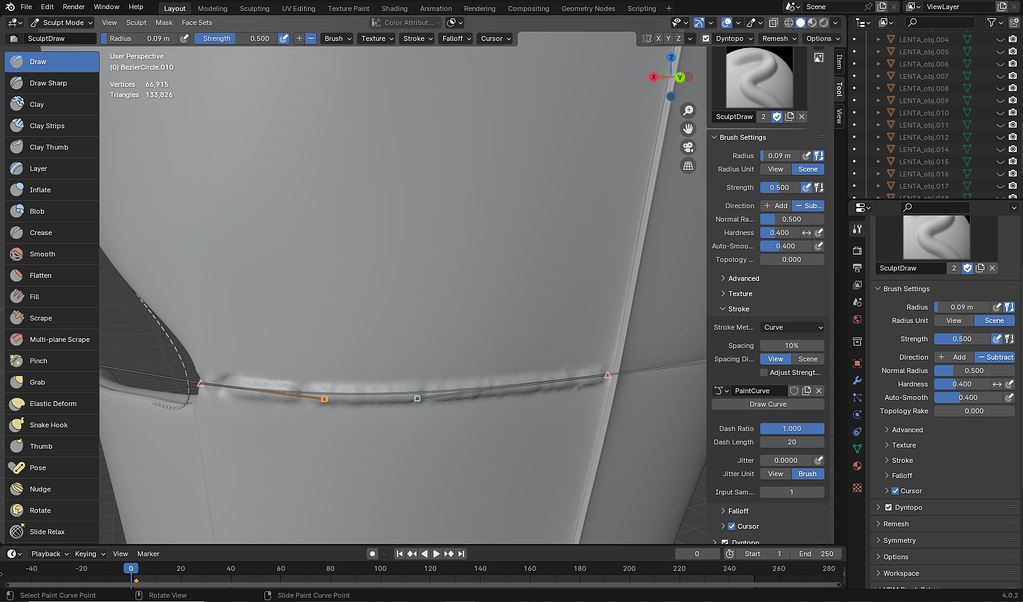The image size is (1023, 602).
Task: Jump to the end frame button
Action: point(461,554)
